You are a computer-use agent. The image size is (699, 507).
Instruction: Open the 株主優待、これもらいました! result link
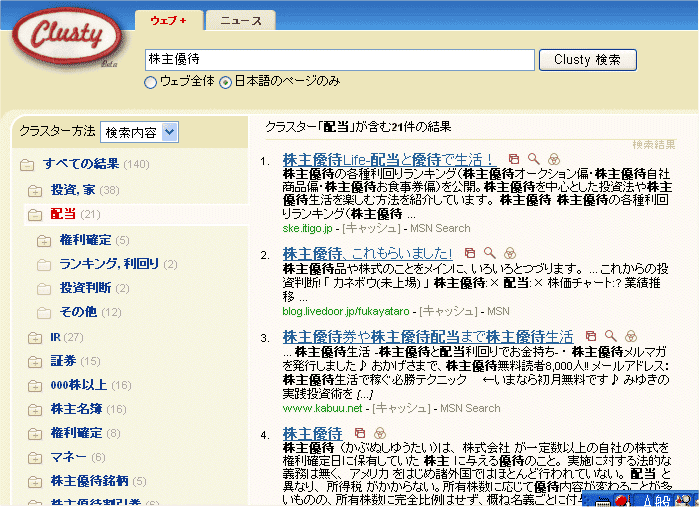(x=368, y=254)
